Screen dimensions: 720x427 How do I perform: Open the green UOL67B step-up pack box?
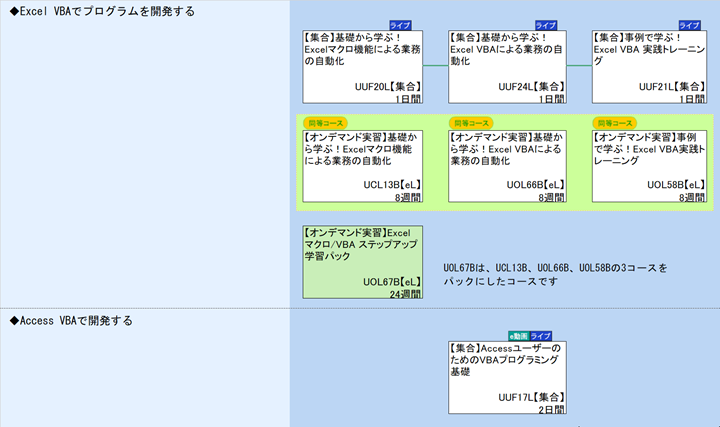point(362,261)
